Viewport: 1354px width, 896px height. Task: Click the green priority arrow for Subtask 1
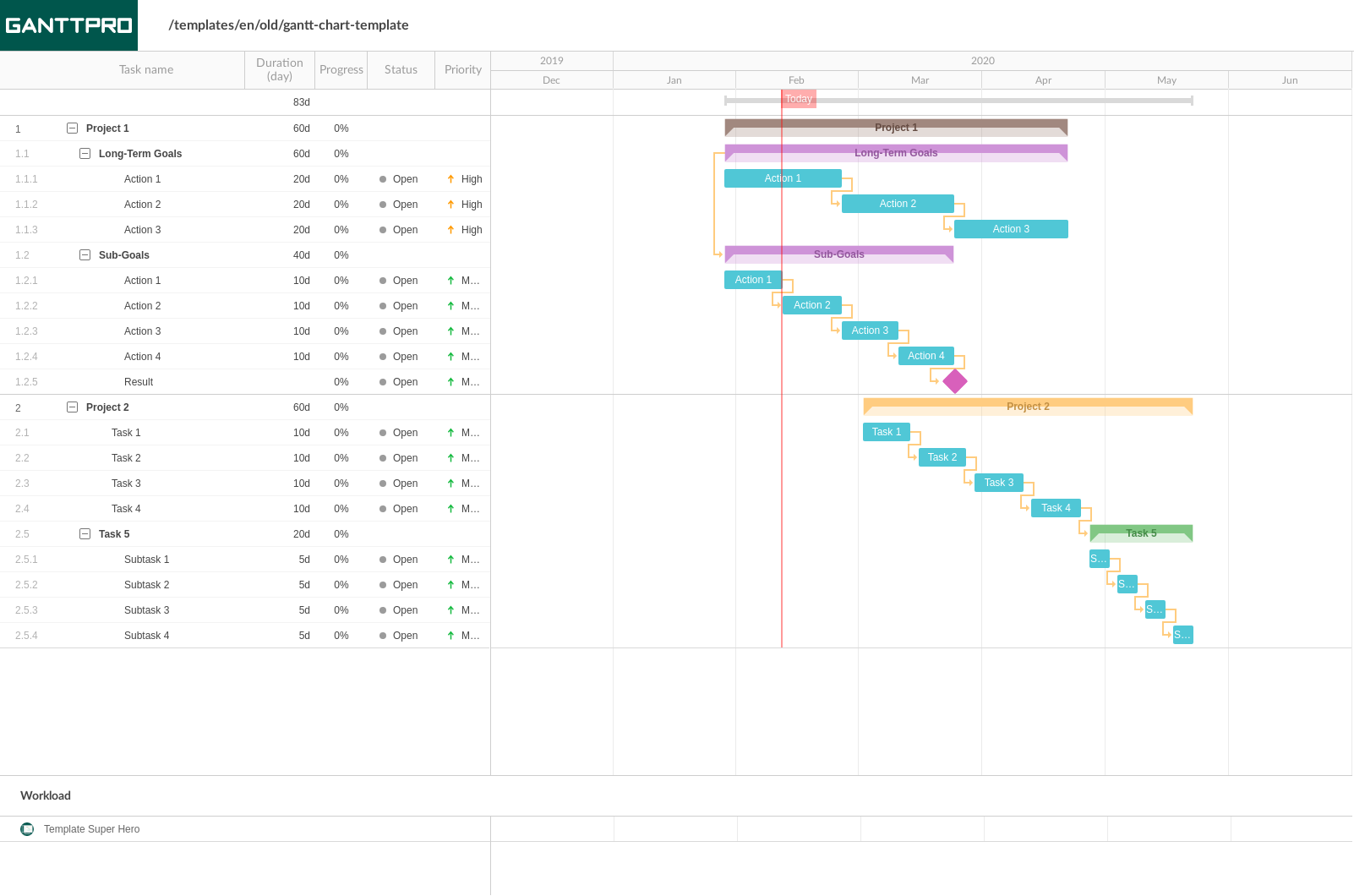click(450, 560)
